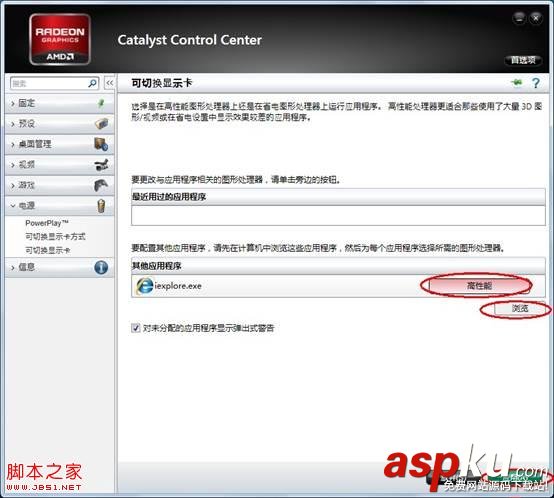Expand the 信息 section arrow

pyautogui.click(x=13, y=267)
